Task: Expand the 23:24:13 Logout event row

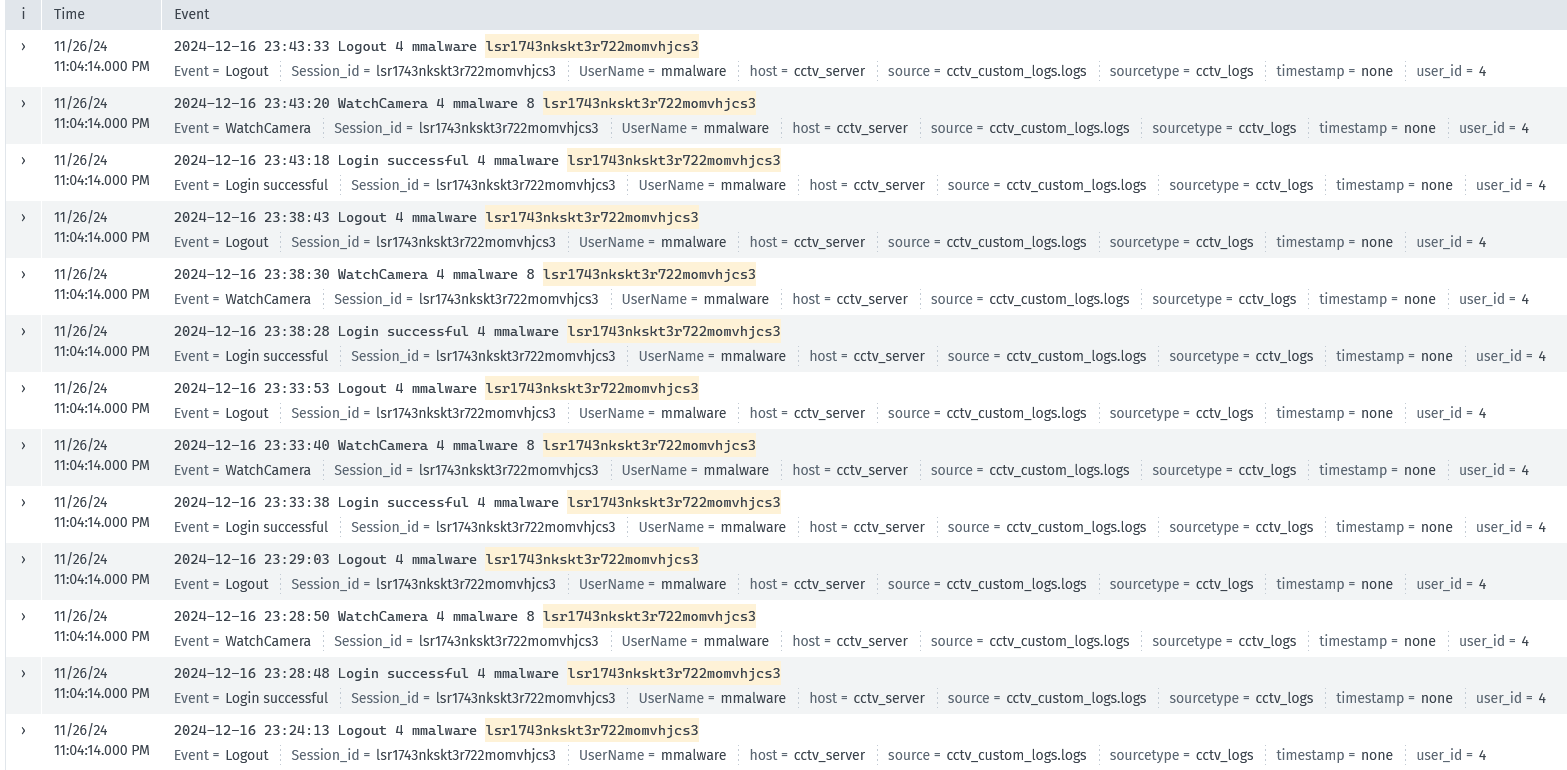Action: (23, 730)
